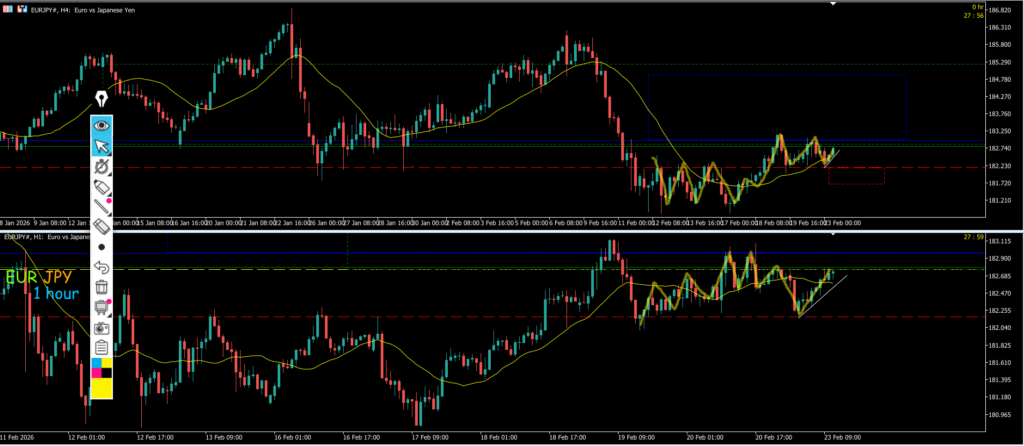Click the 'EUR JPY' text label
The width and height of the screenshot is (1024, 446).
(x=40, y=275)
